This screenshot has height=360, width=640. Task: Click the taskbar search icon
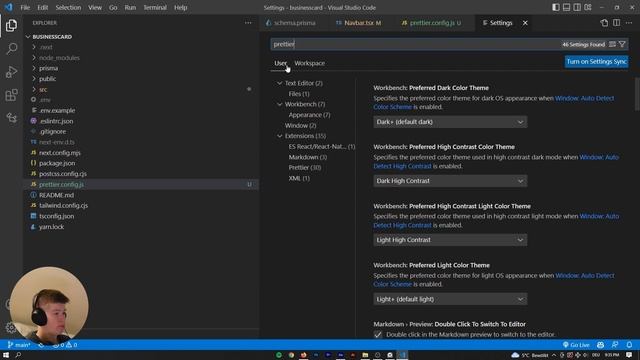tap(18, 355)
